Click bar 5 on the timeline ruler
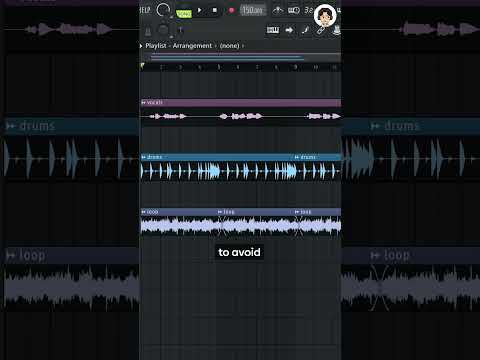Image resolution: width=480 pixels, height=360 pixels. [219, 67]
